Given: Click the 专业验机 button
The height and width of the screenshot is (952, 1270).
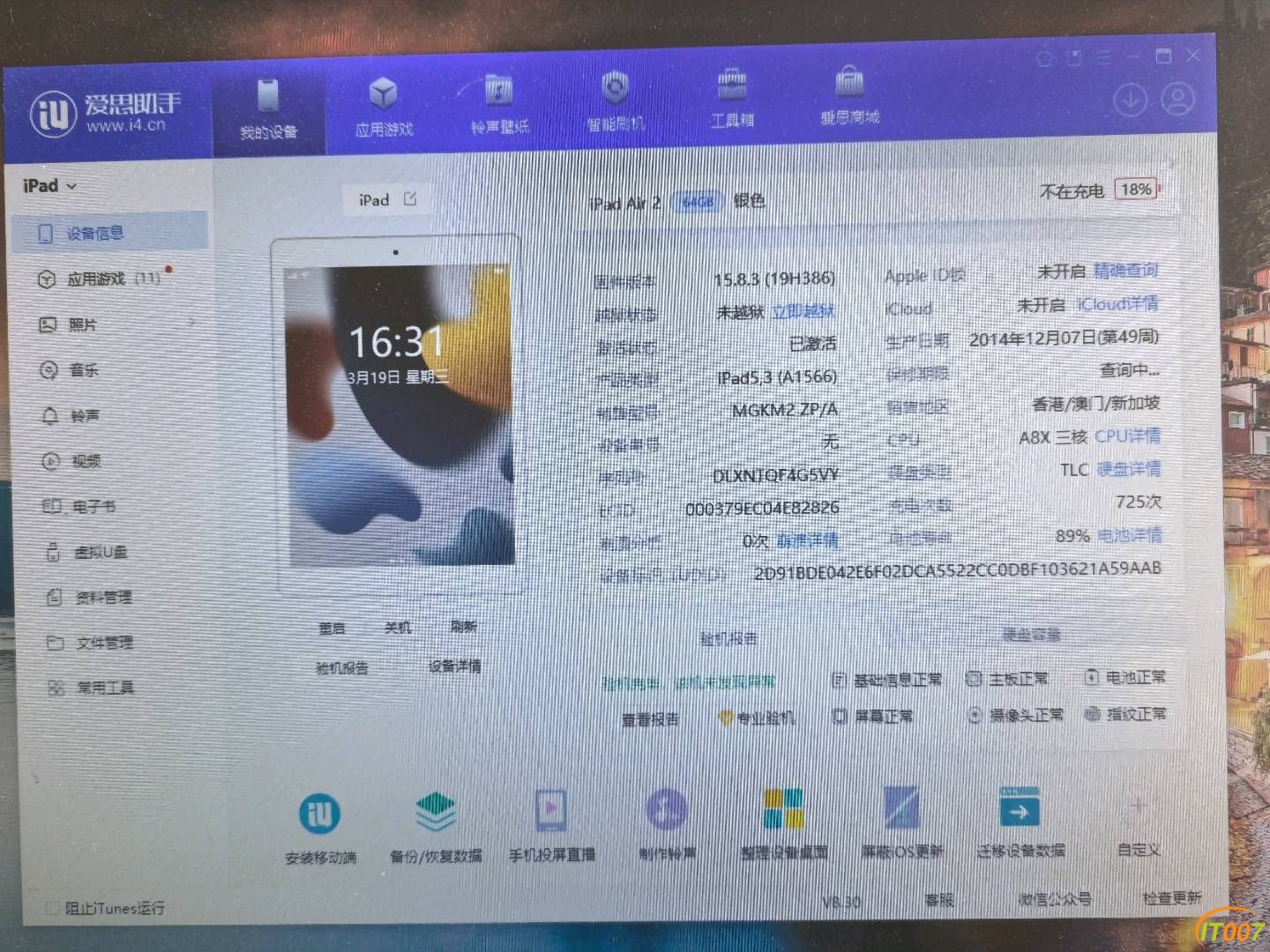Looking at the screenshot, I should pos(758,718).
